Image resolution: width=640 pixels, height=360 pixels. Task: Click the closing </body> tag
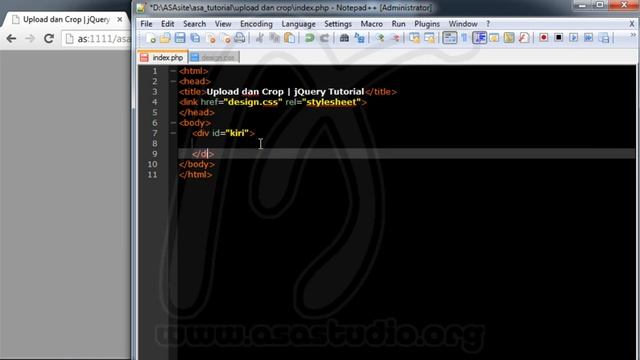click(x=196, y=164)
